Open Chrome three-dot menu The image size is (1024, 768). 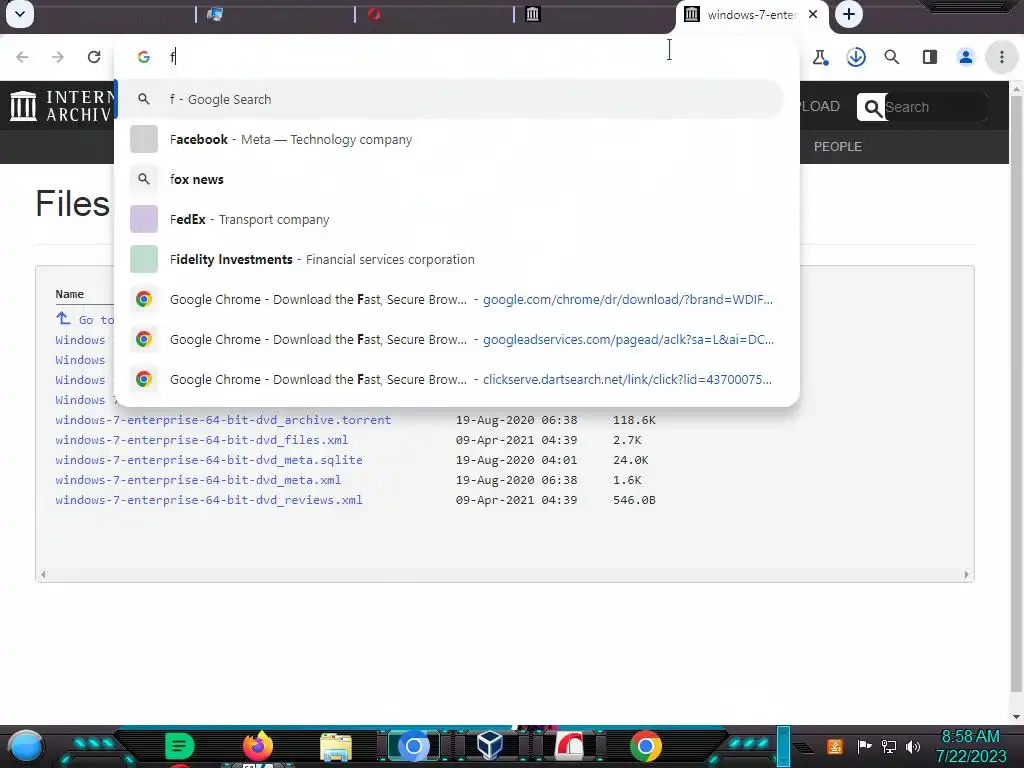(x=1001, y=57)
